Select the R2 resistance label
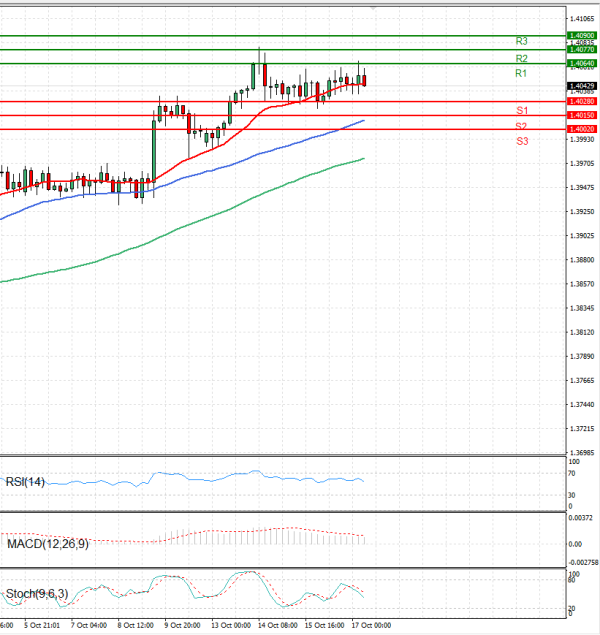600x635 pixels. click(x=521, y=59)
